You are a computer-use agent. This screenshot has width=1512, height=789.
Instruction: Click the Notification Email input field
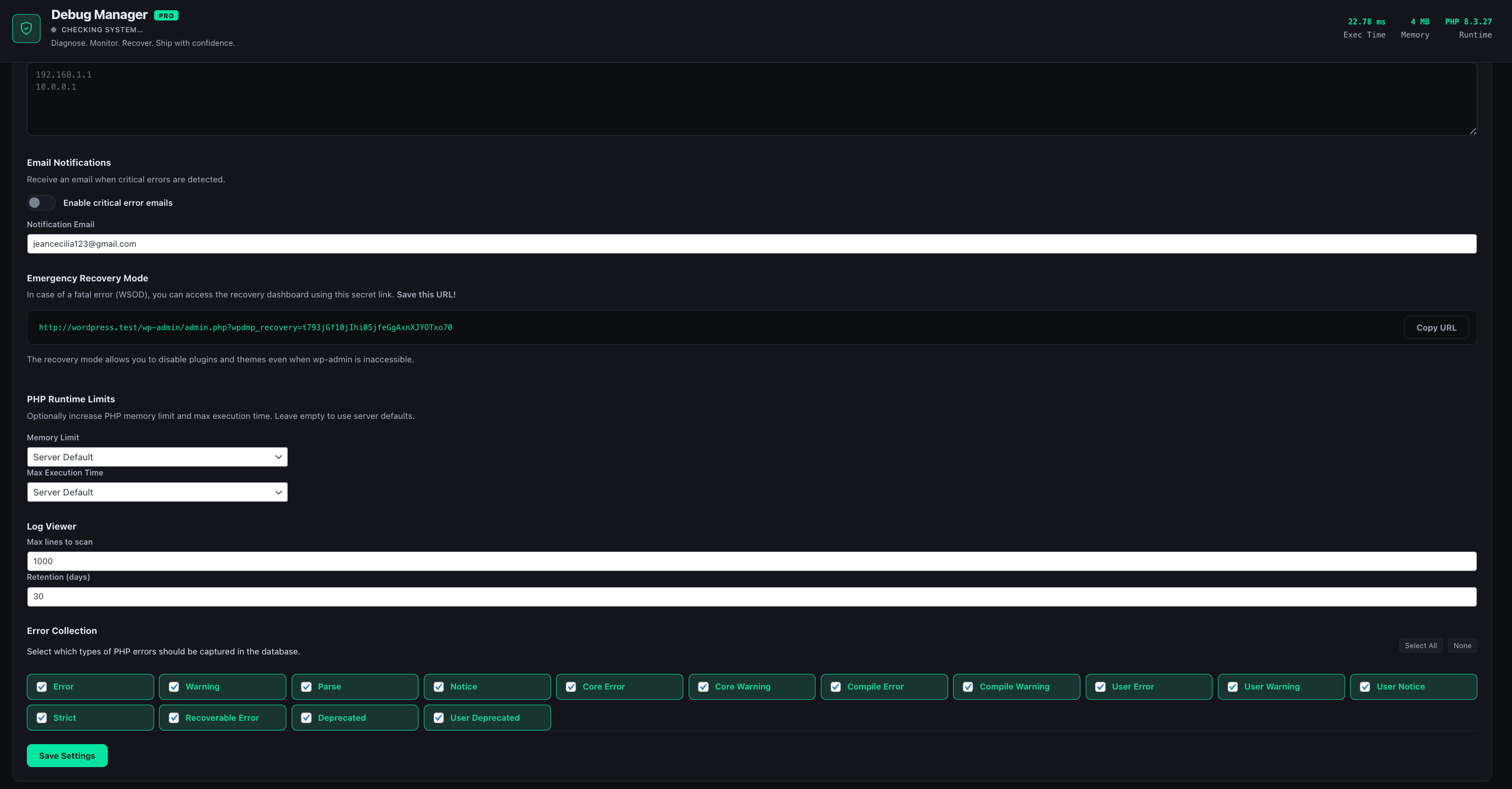[x=752, y=244]
